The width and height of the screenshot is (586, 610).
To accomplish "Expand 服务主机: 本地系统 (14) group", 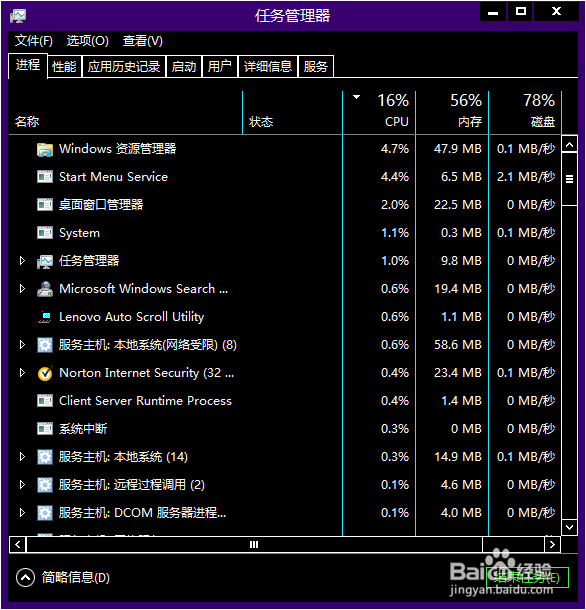I will click(22, 457).
